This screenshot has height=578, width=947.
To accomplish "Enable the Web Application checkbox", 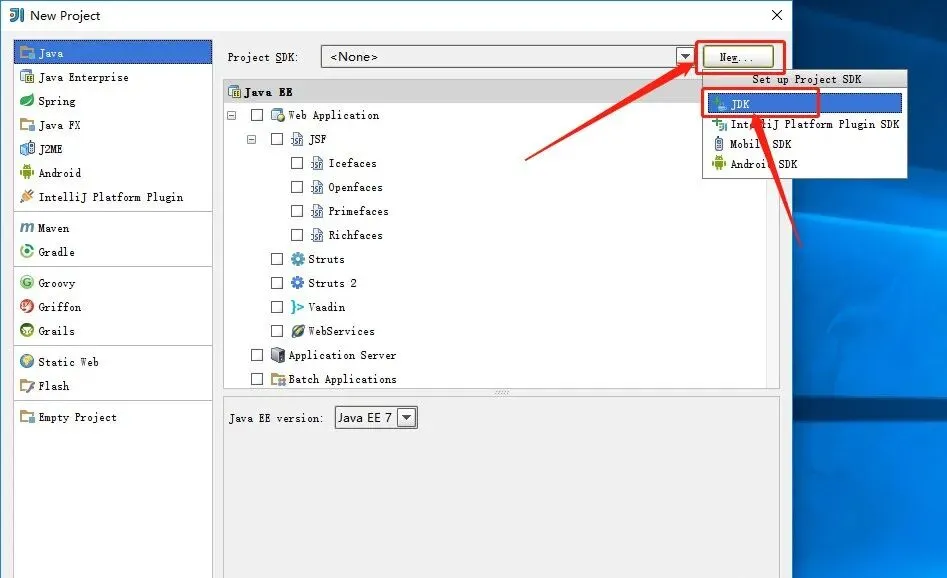I will click(257, 115).
